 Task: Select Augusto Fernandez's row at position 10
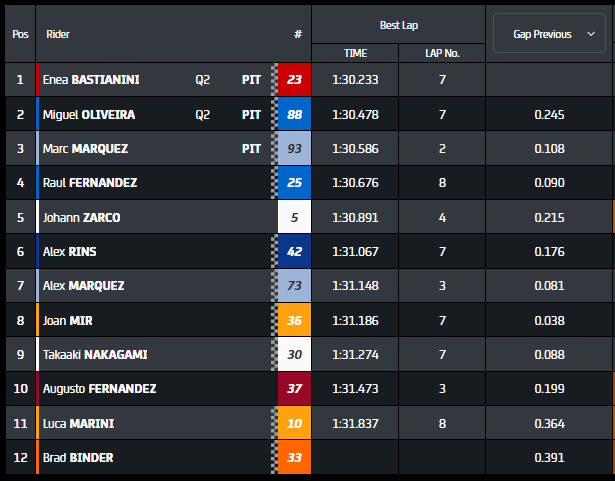coord(99,388)
